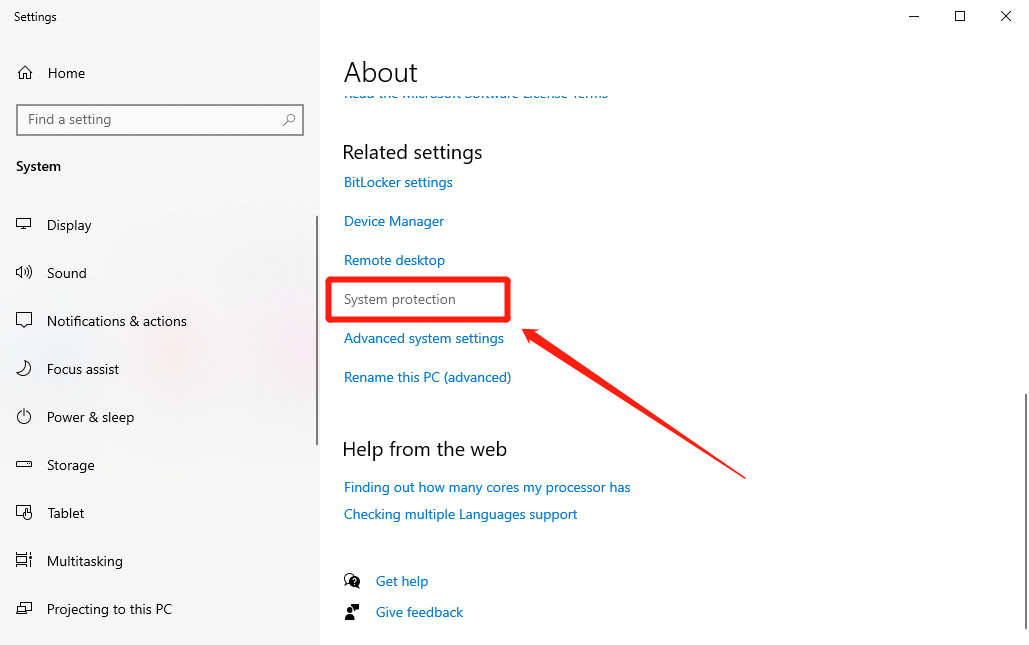This screenshot has width=1029, height=645.
Task: Open Advanced system settings link
Action: 424,338
